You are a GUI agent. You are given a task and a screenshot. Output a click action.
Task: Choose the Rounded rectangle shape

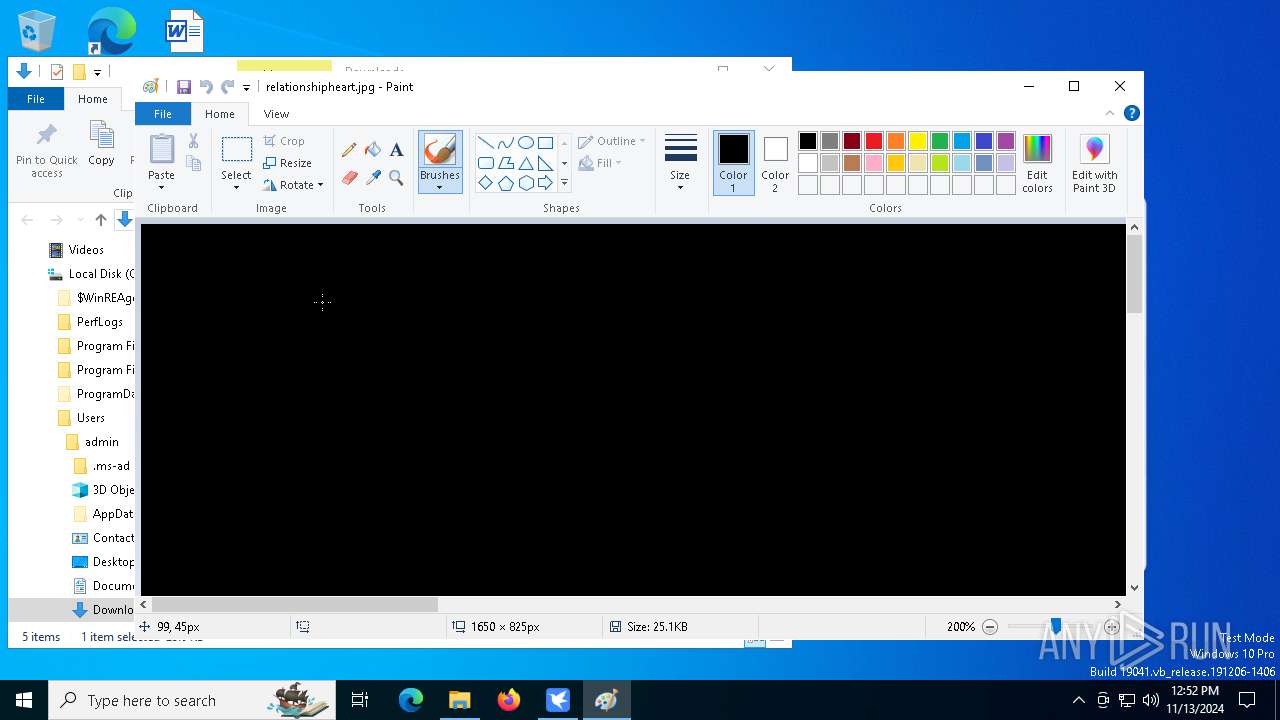[x=485, y=163]
